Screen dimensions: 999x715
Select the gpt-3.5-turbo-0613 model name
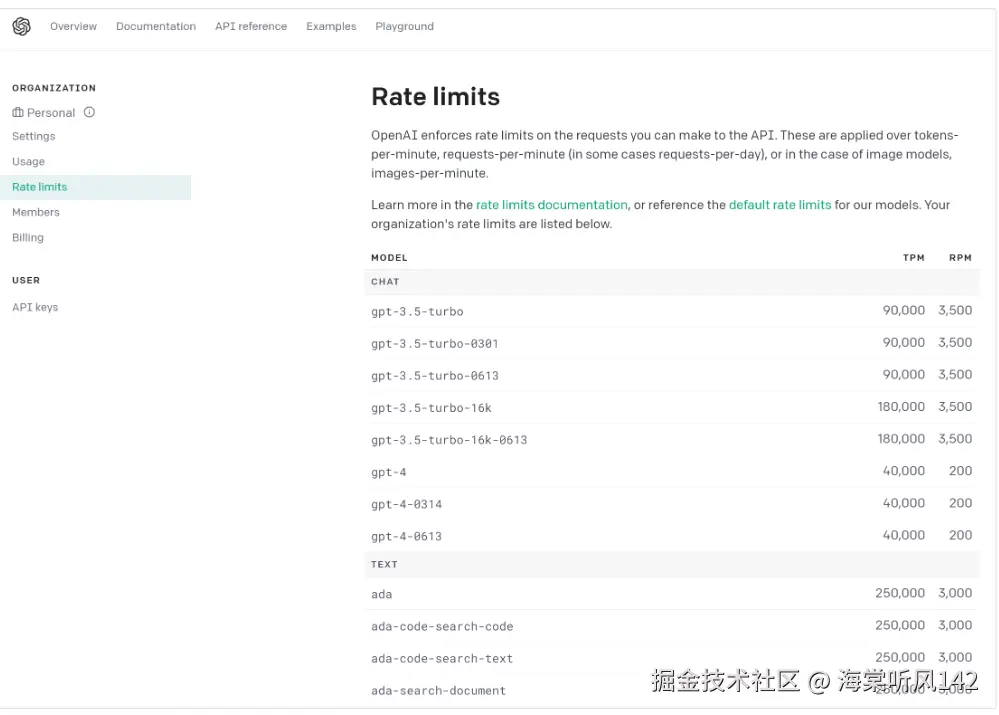pyautogui.click(x=435, y=376)
